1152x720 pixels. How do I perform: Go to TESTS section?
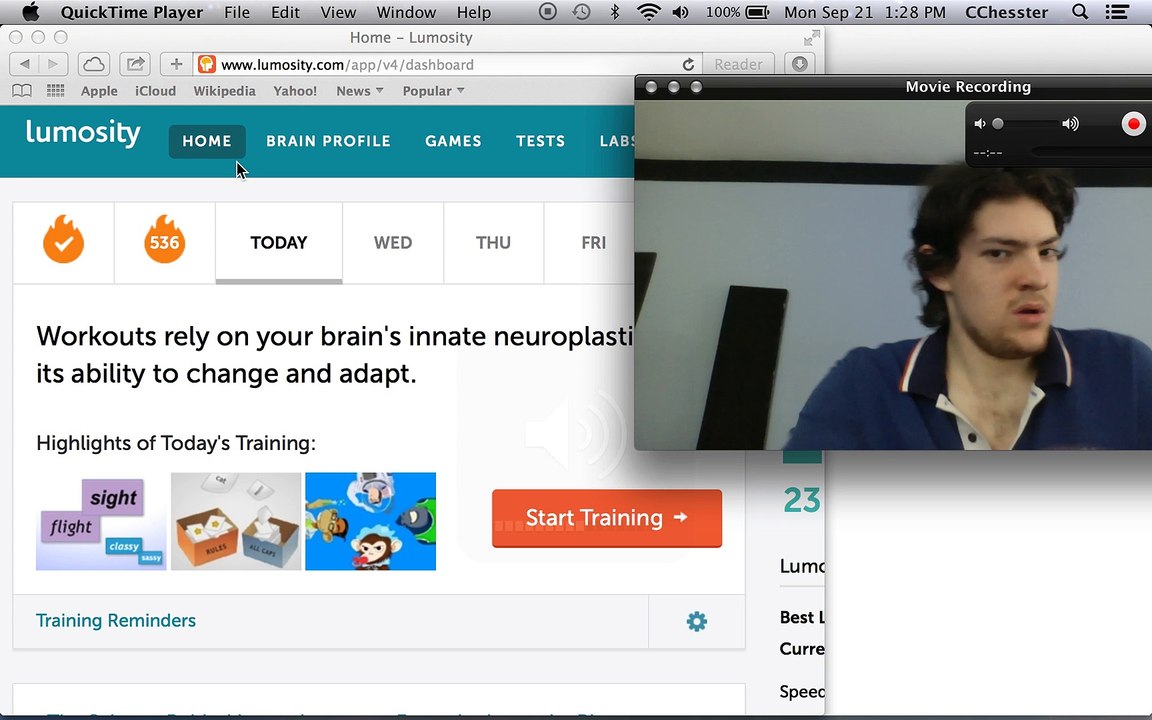pyautogui.click(x=541, y=141)
